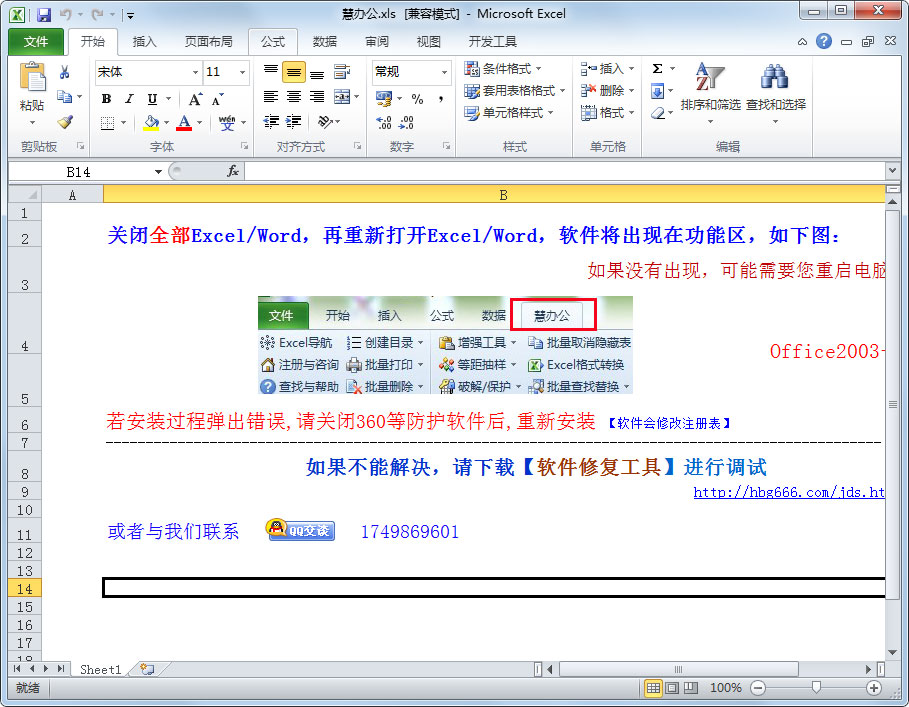Switch to 公式 tab
Viewport: 909px width, 707px height.
(272, 42)
